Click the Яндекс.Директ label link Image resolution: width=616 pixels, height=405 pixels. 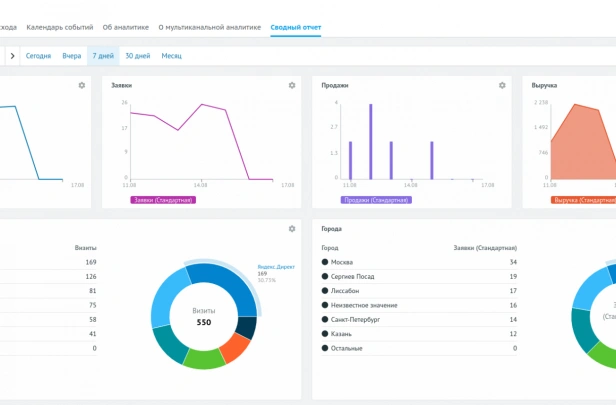tap(276, 267)
